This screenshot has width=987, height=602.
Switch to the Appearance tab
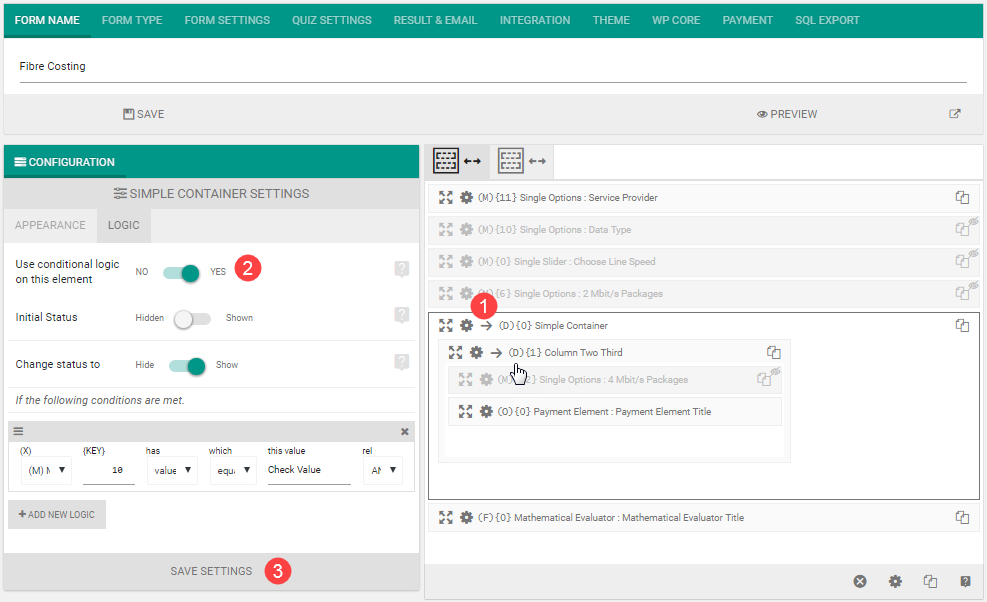tap(50, 226)
